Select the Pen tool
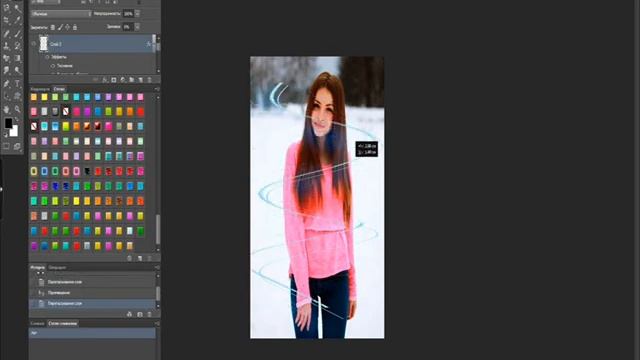This screenshot has width=640, height=360. [7, 84]
